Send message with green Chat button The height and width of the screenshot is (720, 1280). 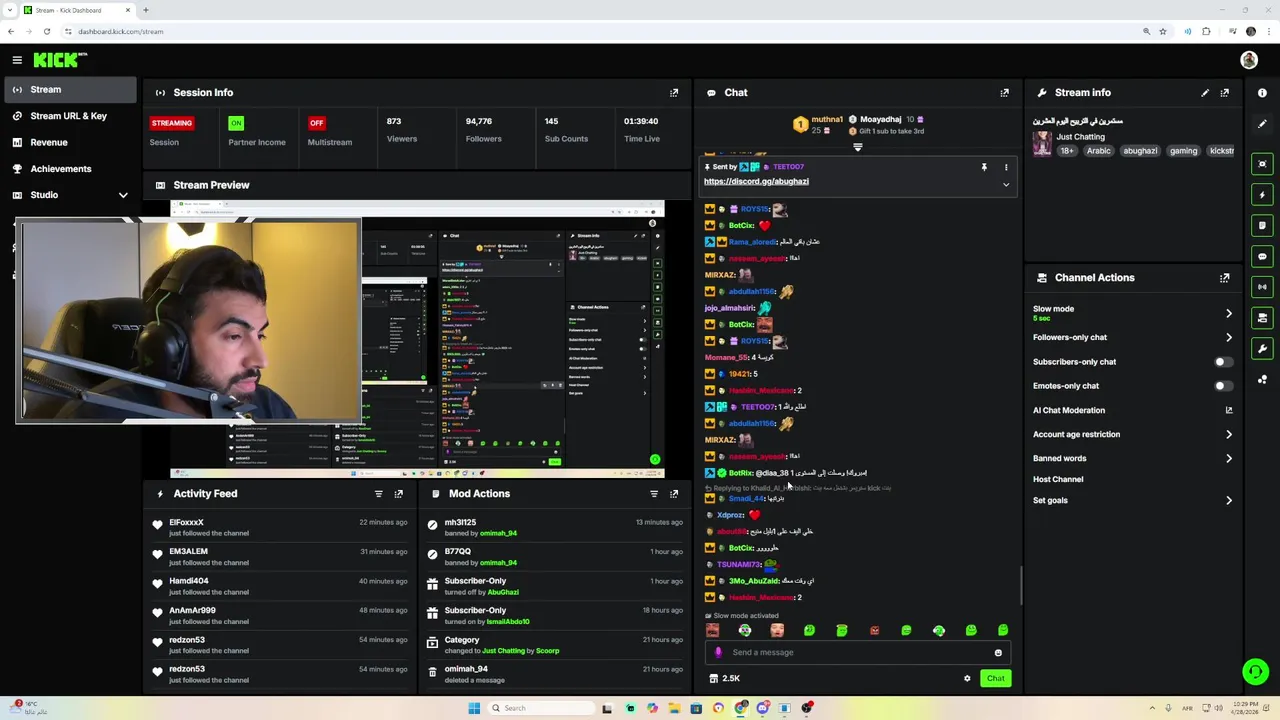[x=995, y=679]
